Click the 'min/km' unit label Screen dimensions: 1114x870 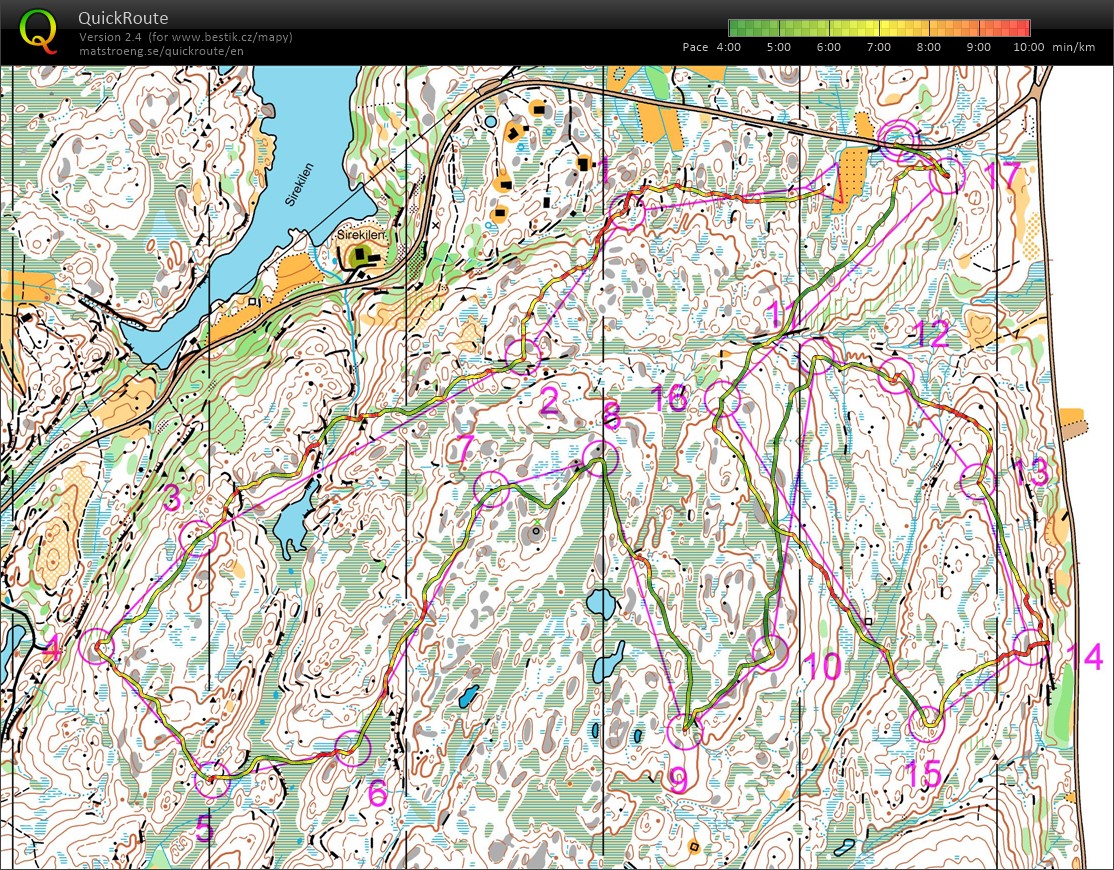click(1074, 47)
